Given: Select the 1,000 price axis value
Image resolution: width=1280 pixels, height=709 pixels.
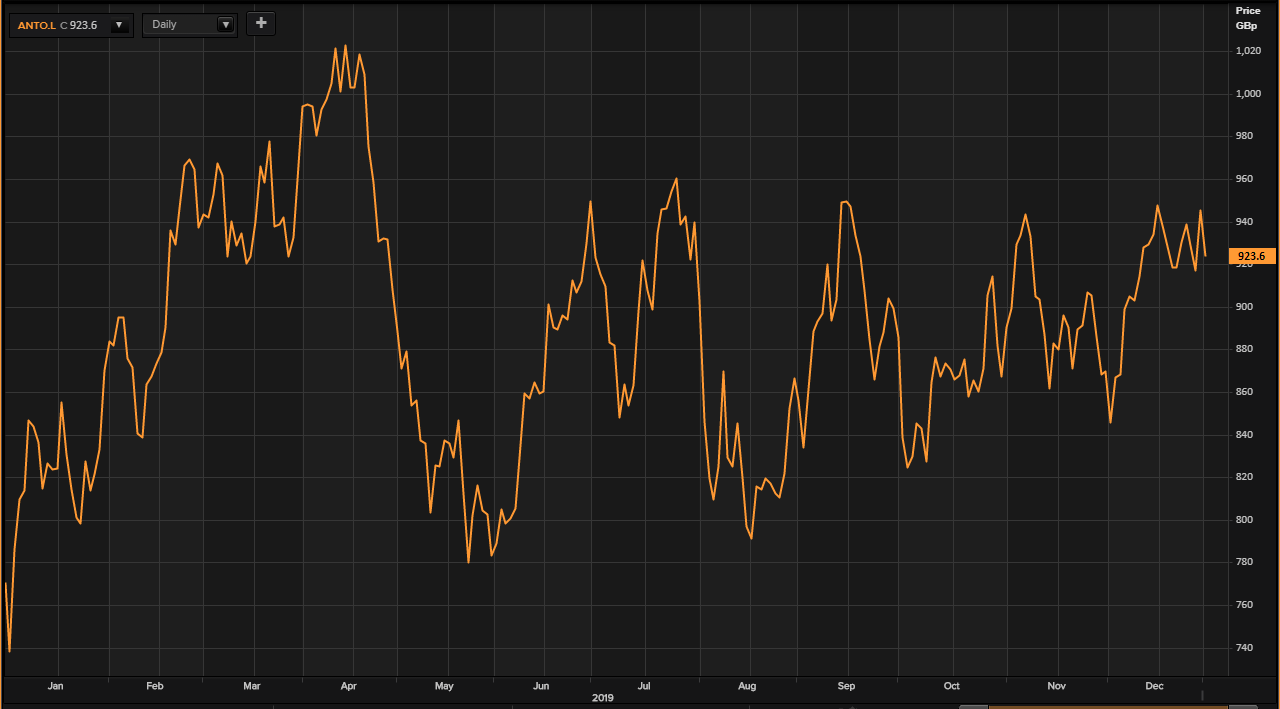Looking at the screenshot, I should (1249, 94).
